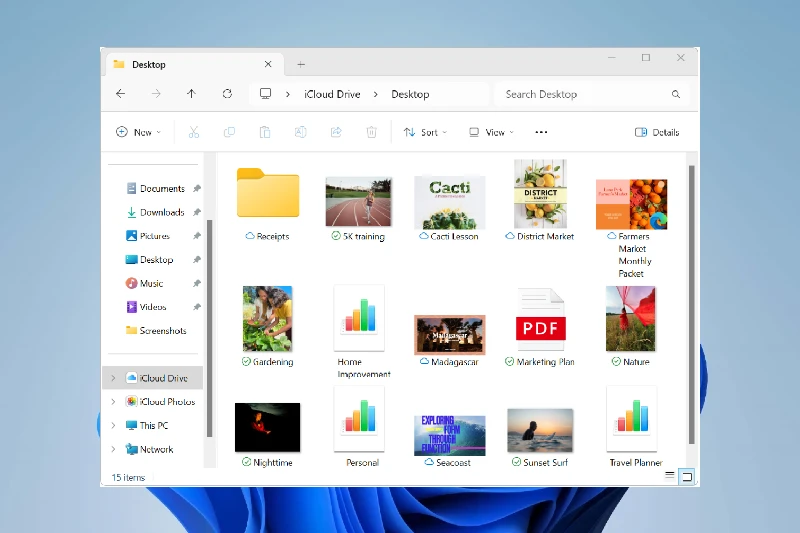
Task: Expand the iCloud Drive tree node
Action: 113,378
